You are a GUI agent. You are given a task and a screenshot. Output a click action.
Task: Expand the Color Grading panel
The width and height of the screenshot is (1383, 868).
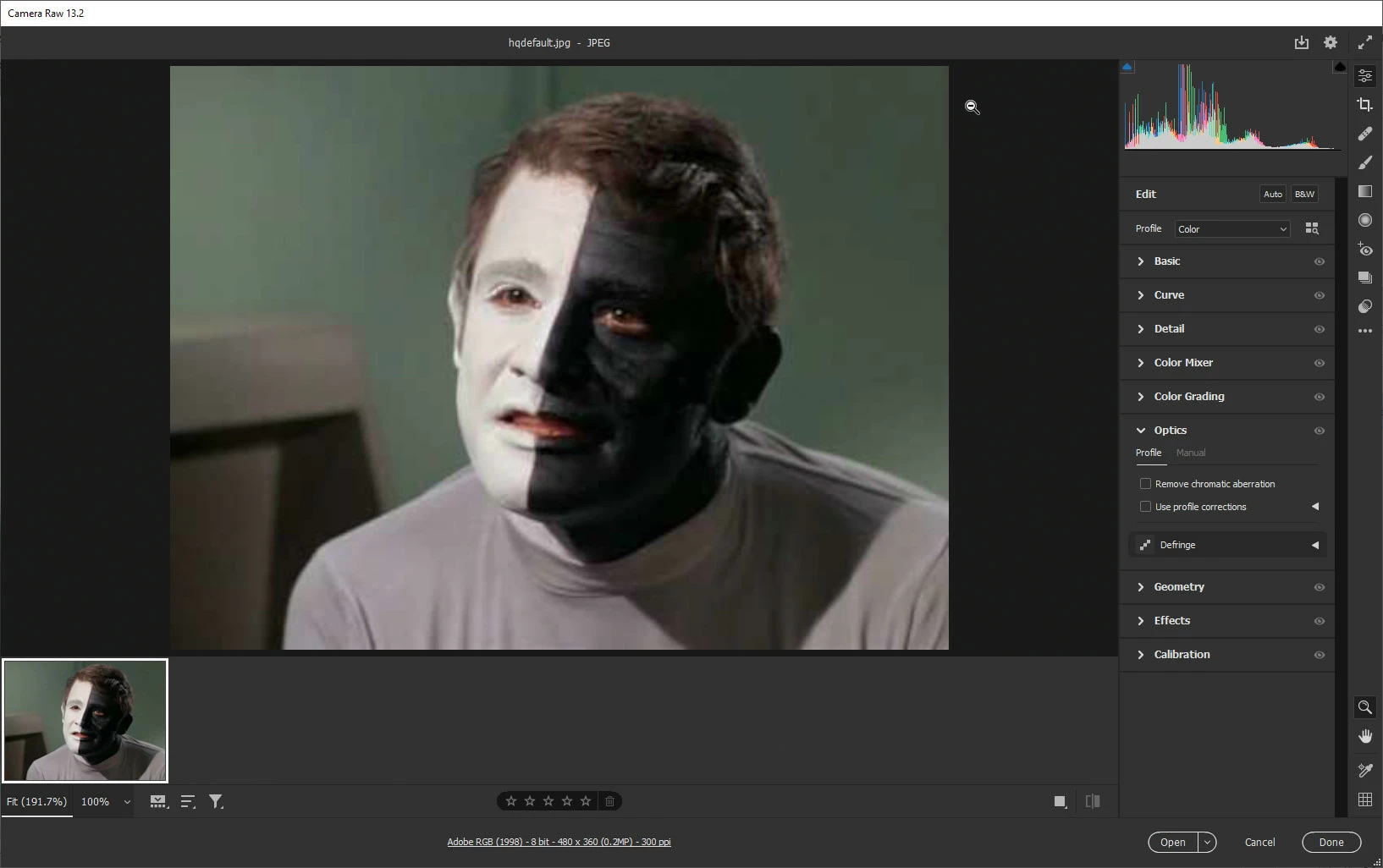1141,397
